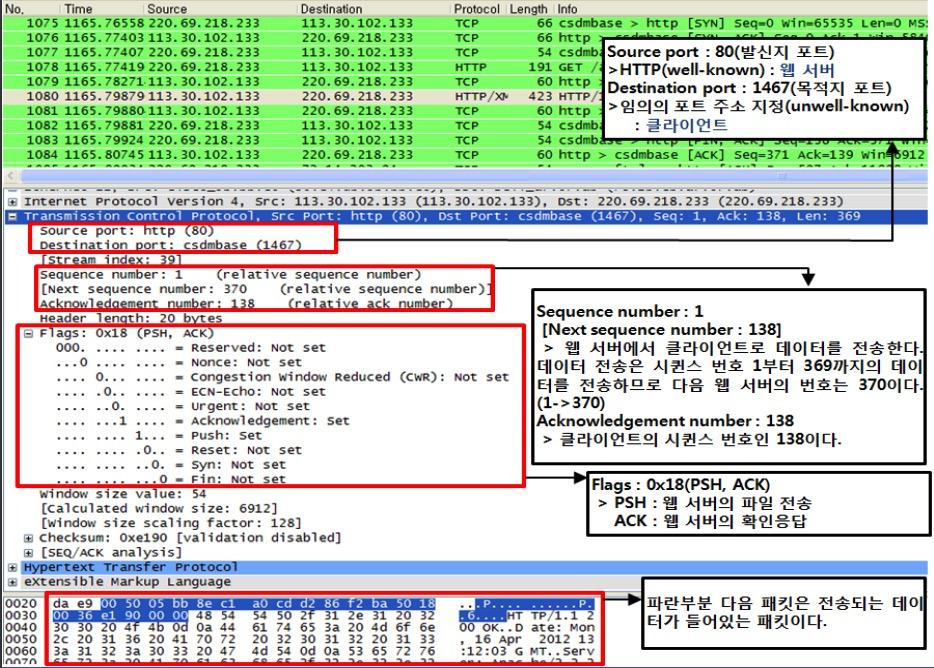Click hex dump row at offset 0060
934x668 pixels.
point(300,651)
